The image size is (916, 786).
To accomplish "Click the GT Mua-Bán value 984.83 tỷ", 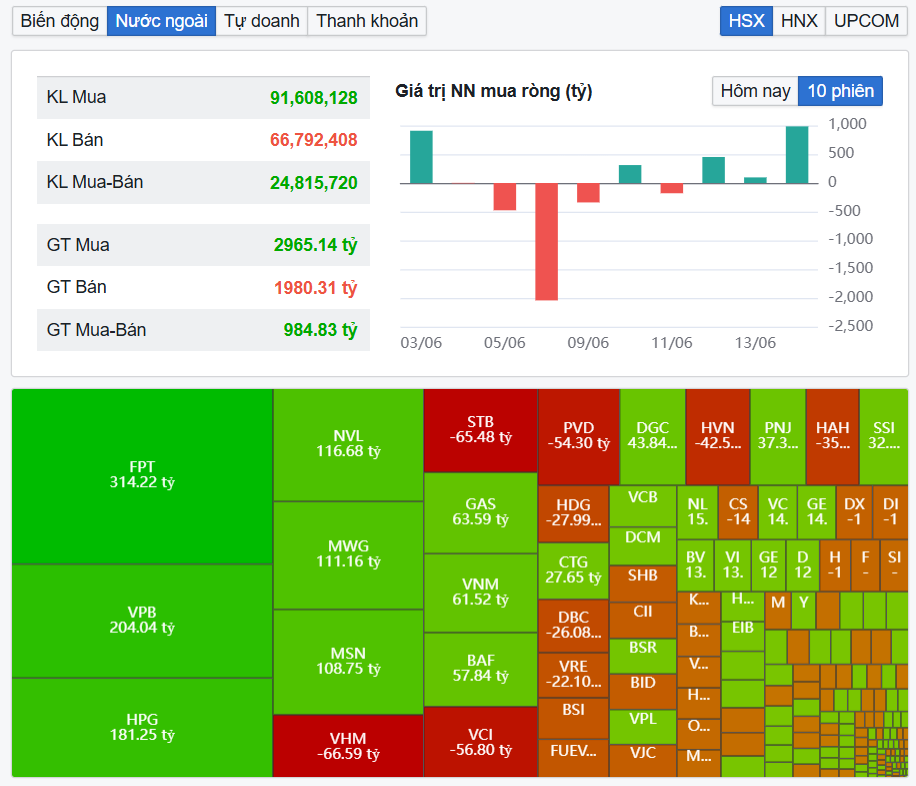I will point(320,330).
